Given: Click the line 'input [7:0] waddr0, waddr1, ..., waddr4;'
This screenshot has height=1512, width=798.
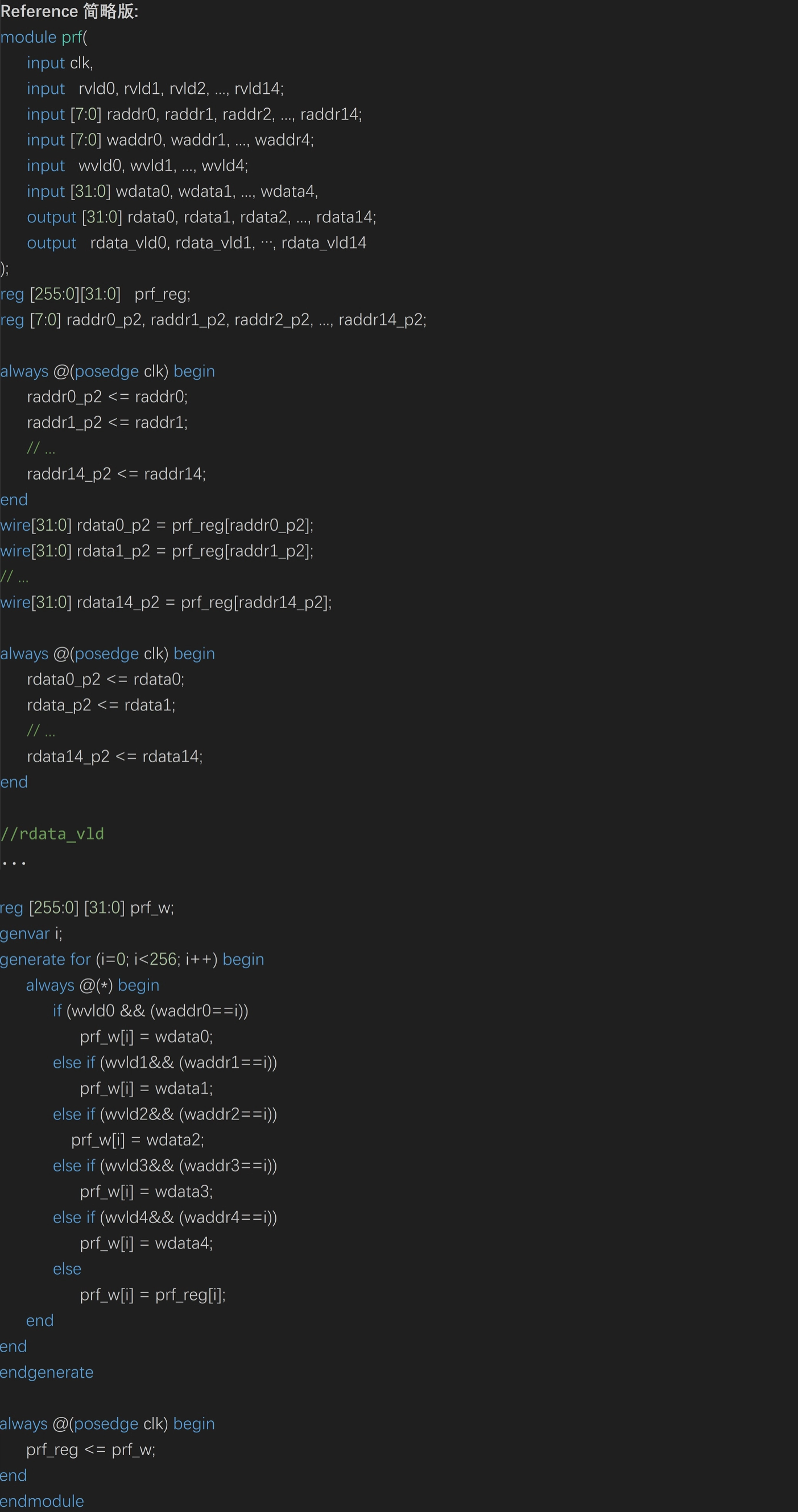Looking at the screenshot, I should click(170, 140).
